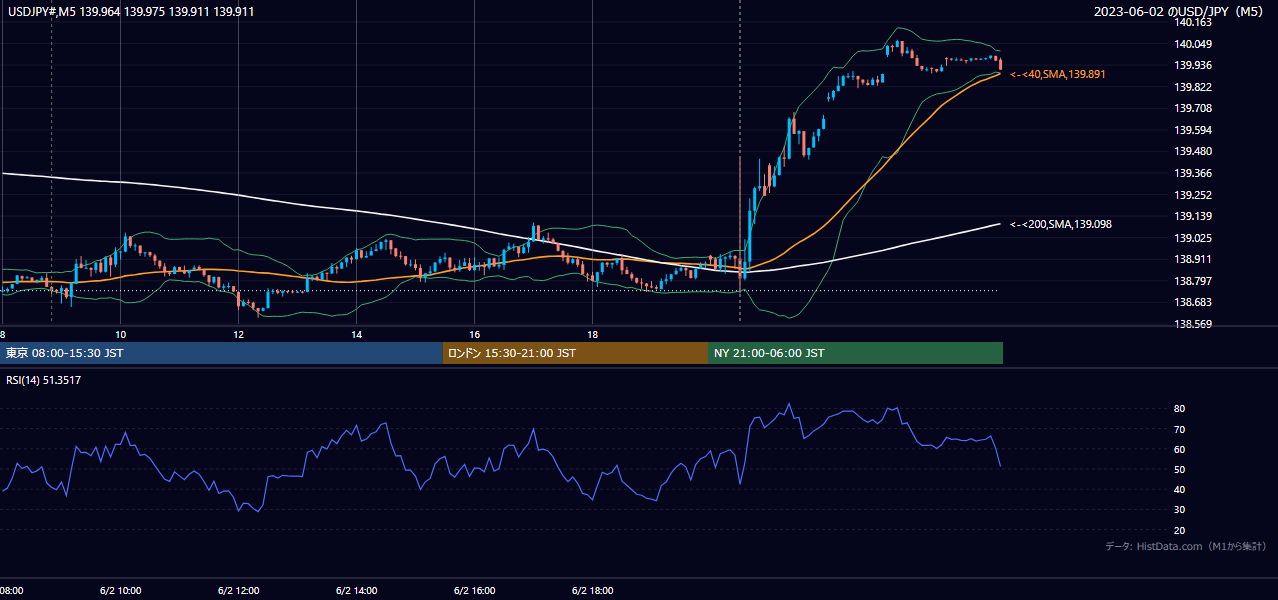Click the 138.911 price axis label
1278x600 pixels.
pos(1194,259)
